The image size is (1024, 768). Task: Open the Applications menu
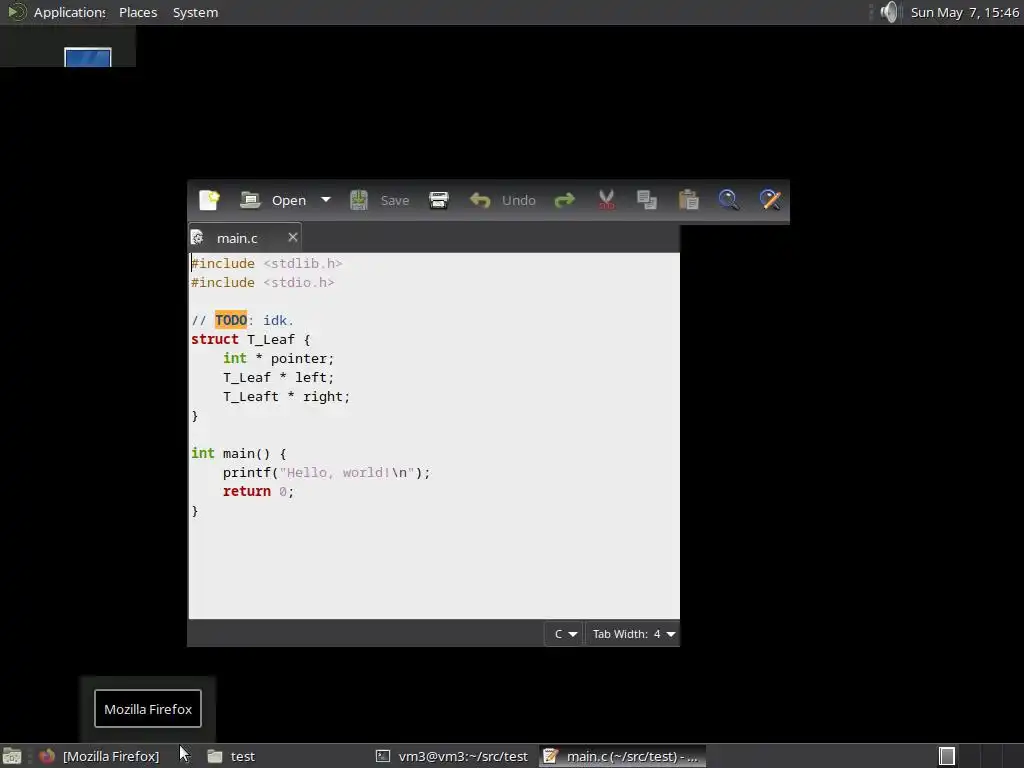[x=69, y=12]
